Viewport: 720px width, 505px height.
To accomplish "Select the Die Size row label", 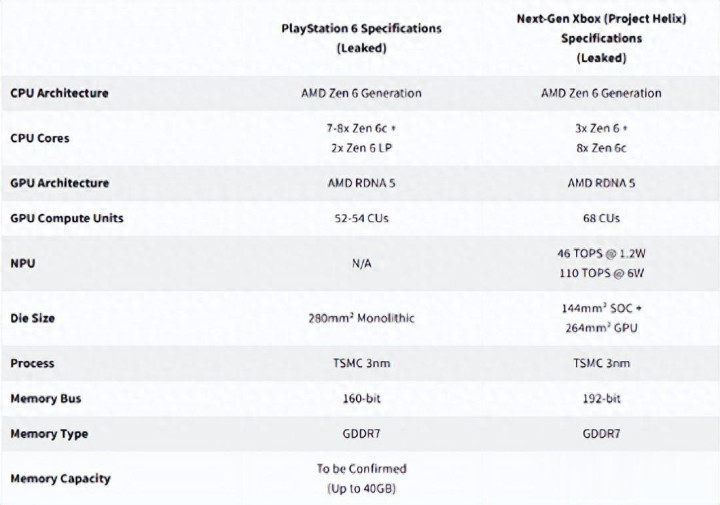I will click(33, 318).
